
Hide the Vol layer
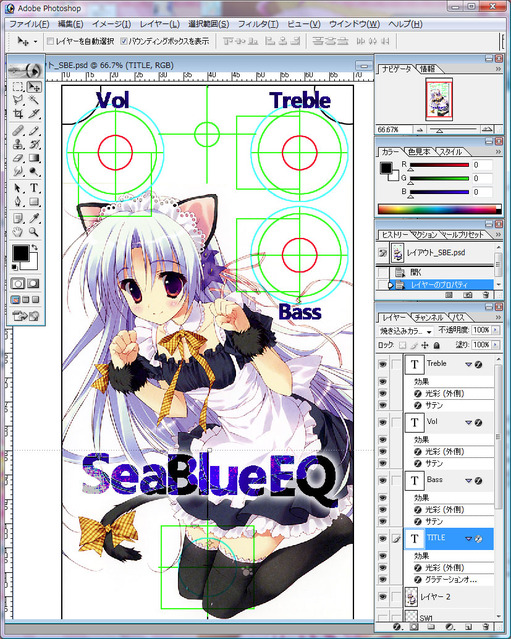pyautogui.click(x=382, y=422)
